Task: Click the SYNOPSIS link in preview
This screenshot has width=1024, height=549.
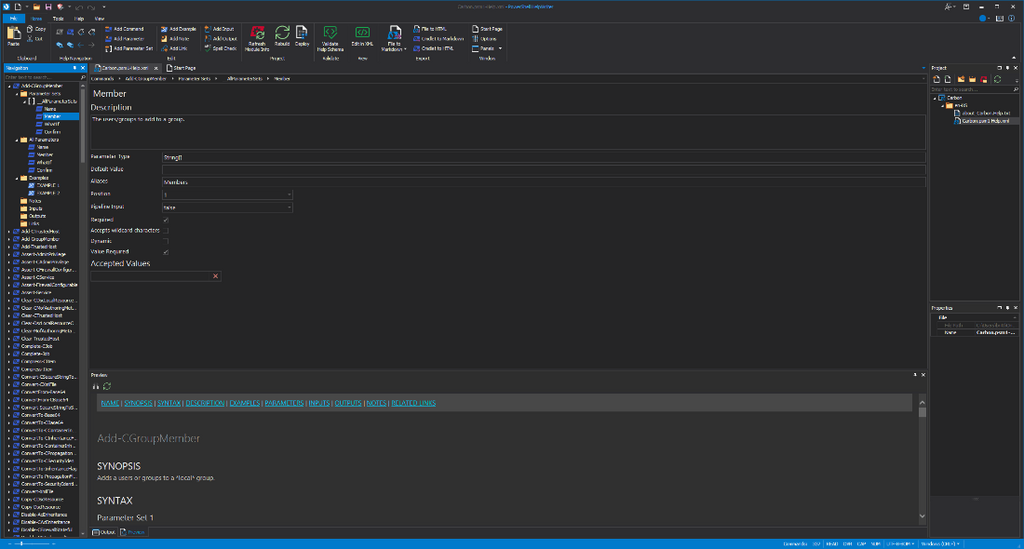Action: pos(138,403)
